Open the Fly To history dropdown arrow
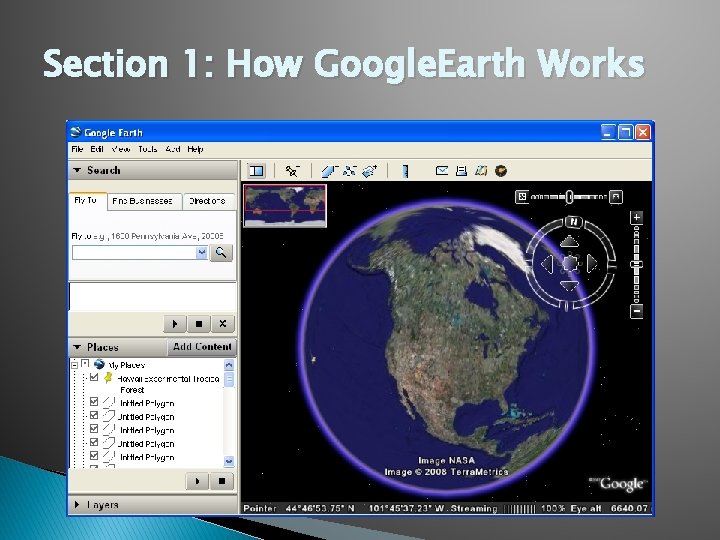Viewport: 720px width, 540px height. tap(201, 253)
